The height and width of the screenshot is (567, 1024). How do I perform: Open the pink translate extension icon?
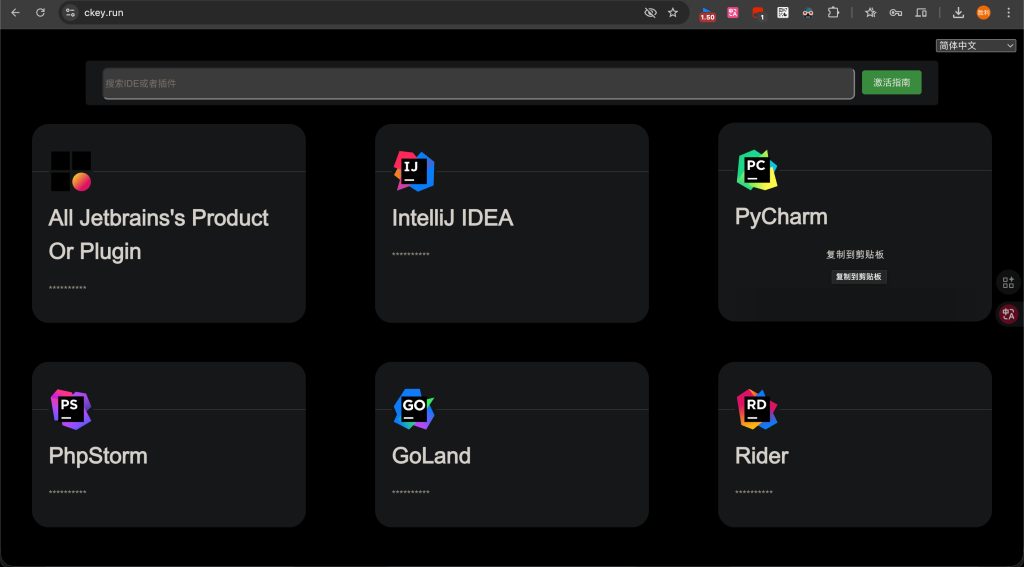(733, 12)
